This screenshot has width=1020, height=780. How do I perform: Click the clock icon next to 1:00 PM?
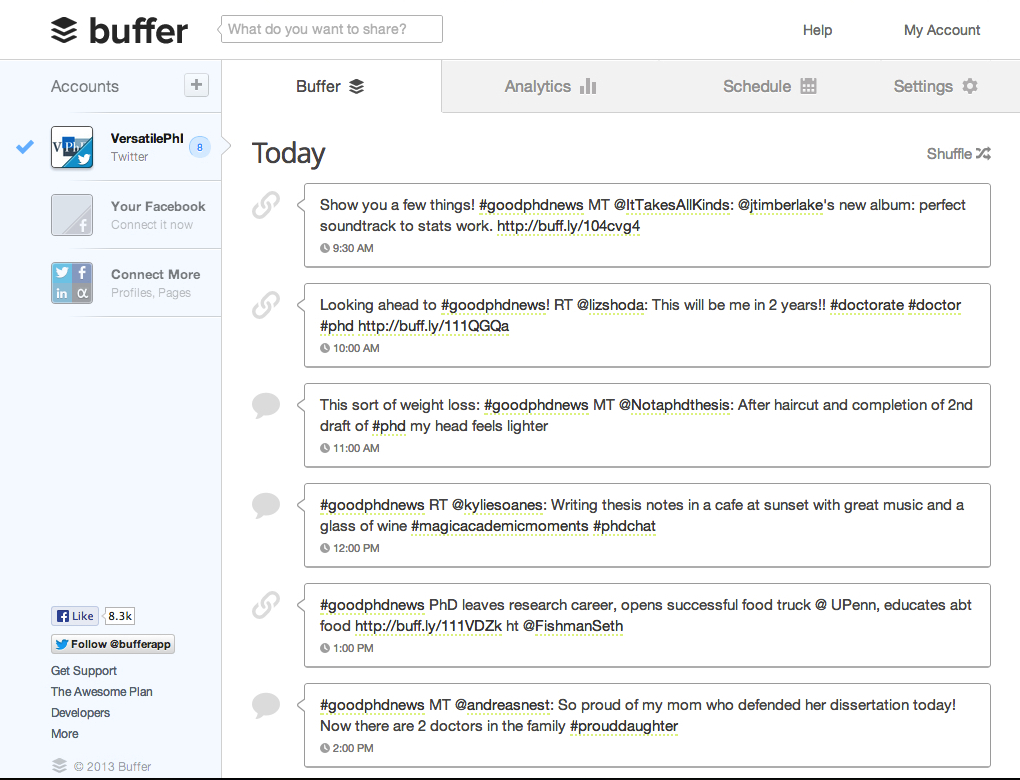coord(325,648)
